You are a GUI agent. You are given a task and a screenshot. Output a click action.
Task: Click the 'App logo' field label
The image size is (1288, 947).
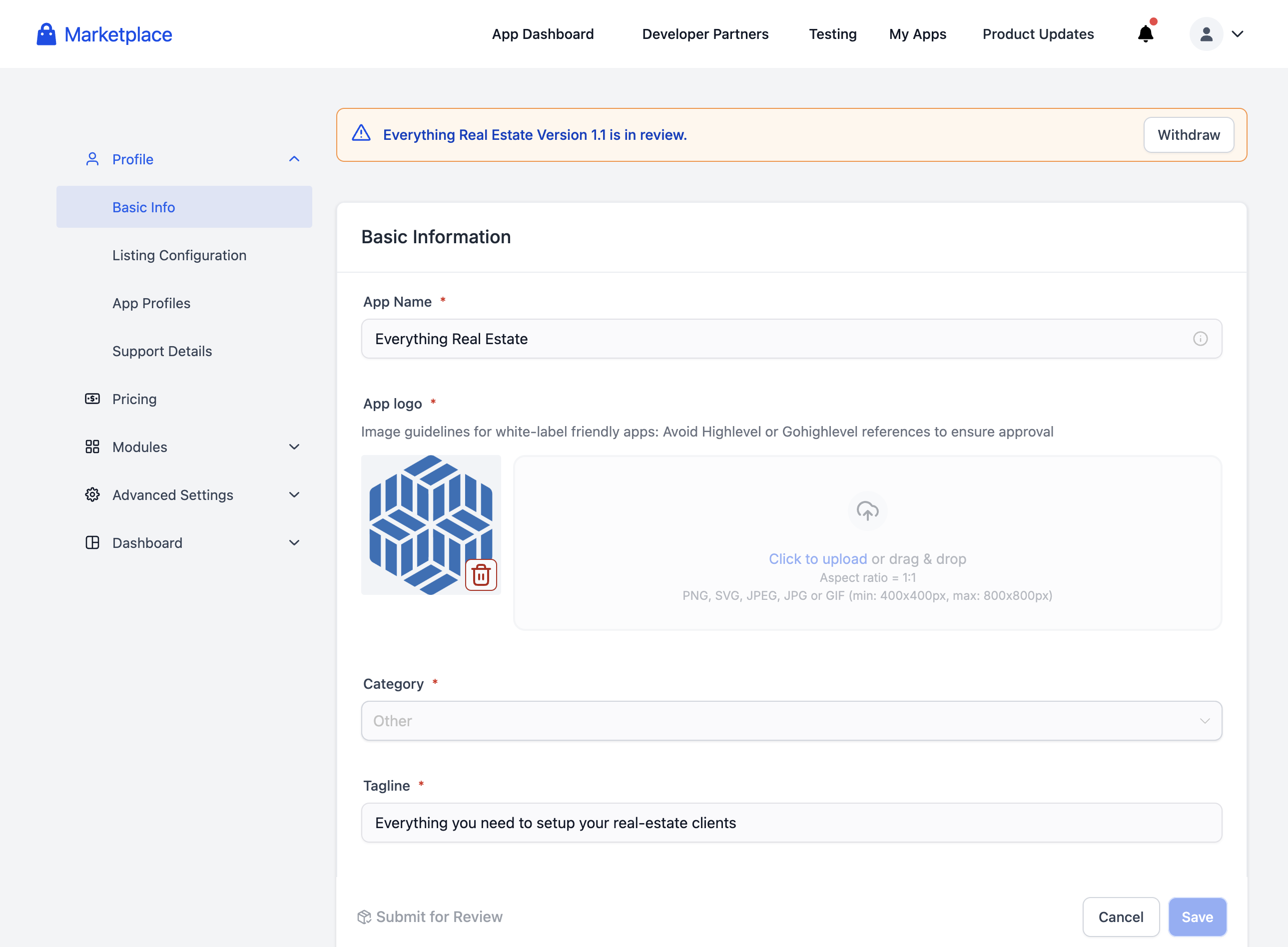(392, 404)
